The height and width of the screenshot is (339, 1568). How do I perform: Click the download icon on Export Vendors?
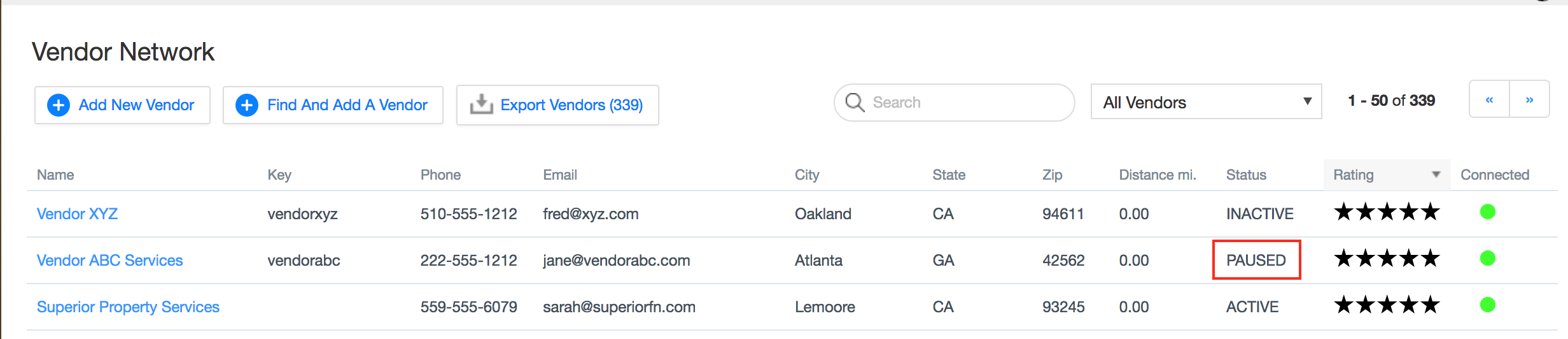pos(481,105)
